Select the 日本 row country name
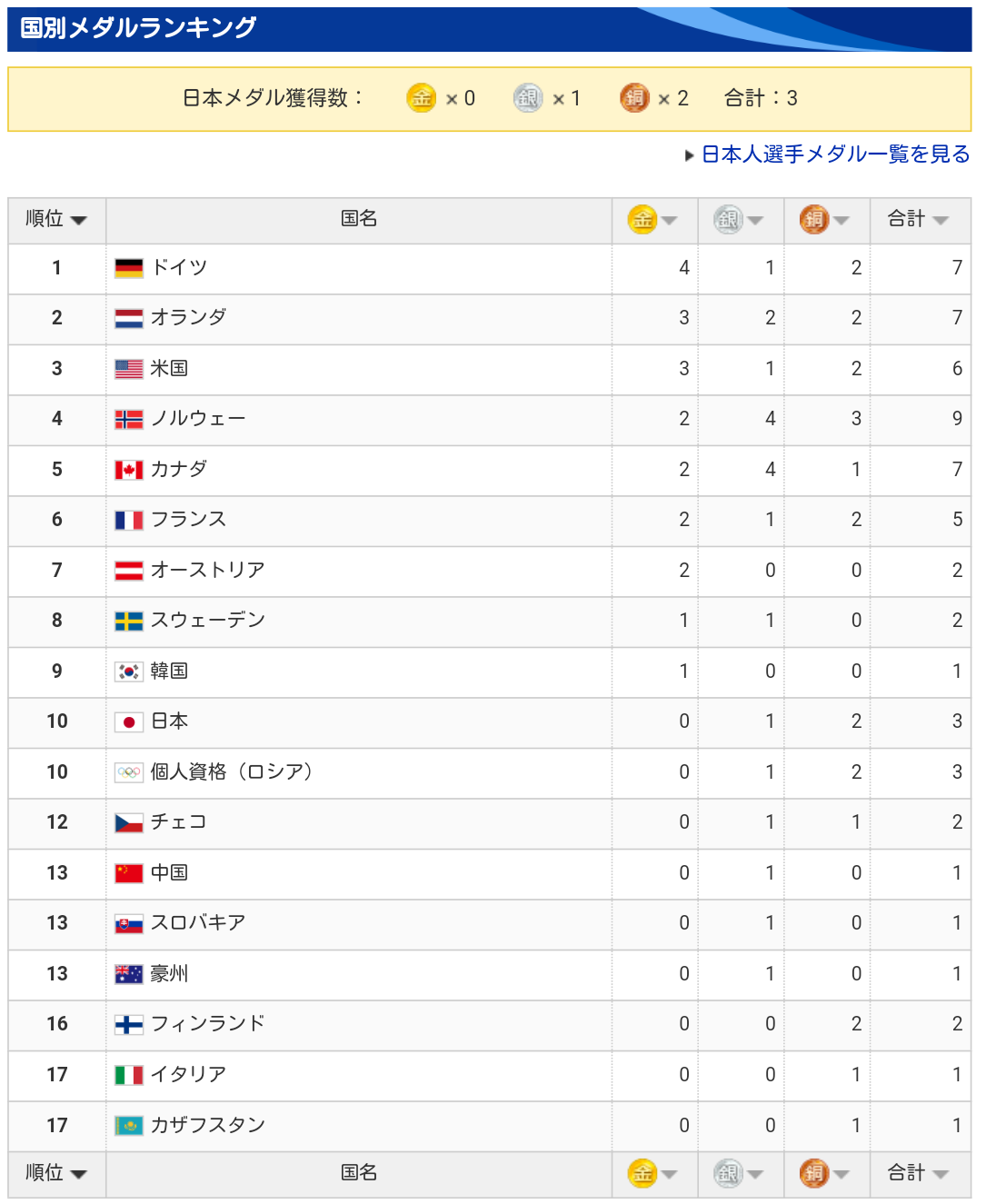The width and height of the screenshot is (986, 1204). (170, 721)
